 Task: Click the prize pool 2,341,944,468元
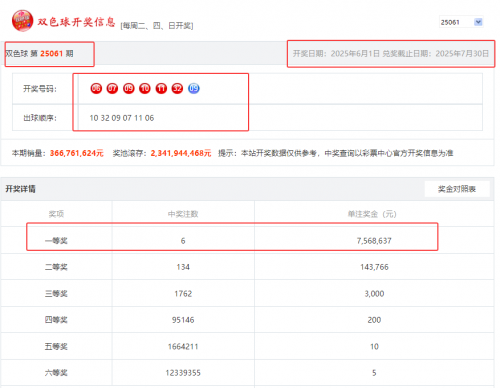tap(181, 153)
